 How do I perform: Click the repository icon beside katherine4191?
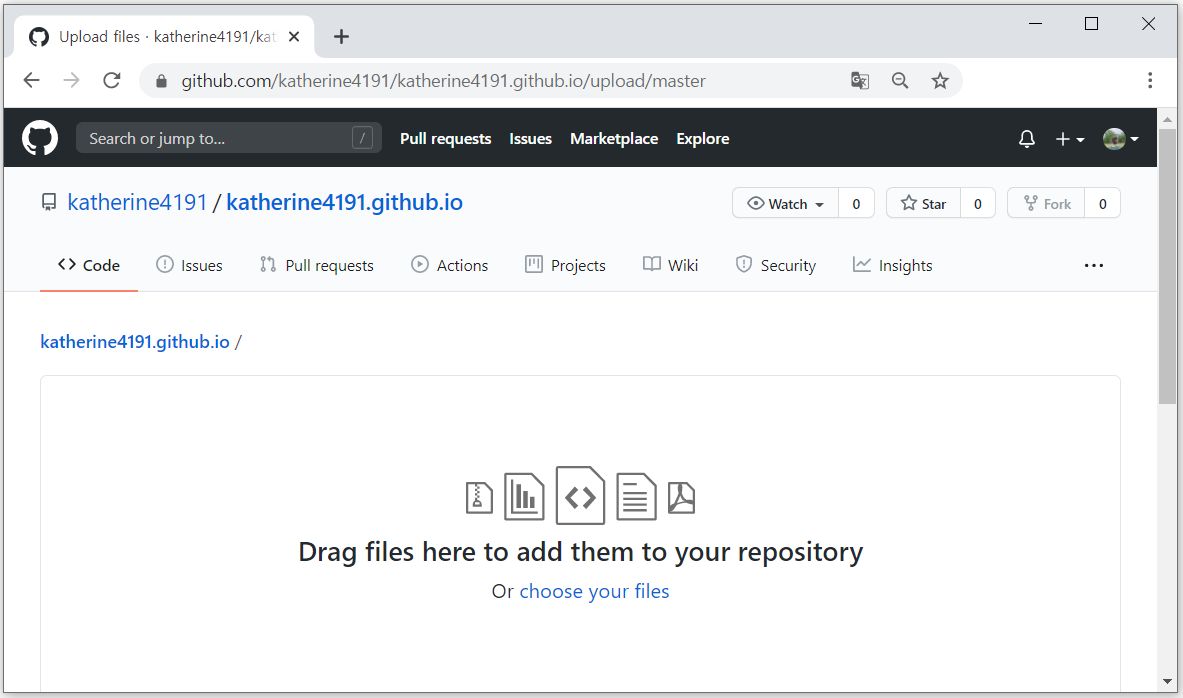pos(49,202)
